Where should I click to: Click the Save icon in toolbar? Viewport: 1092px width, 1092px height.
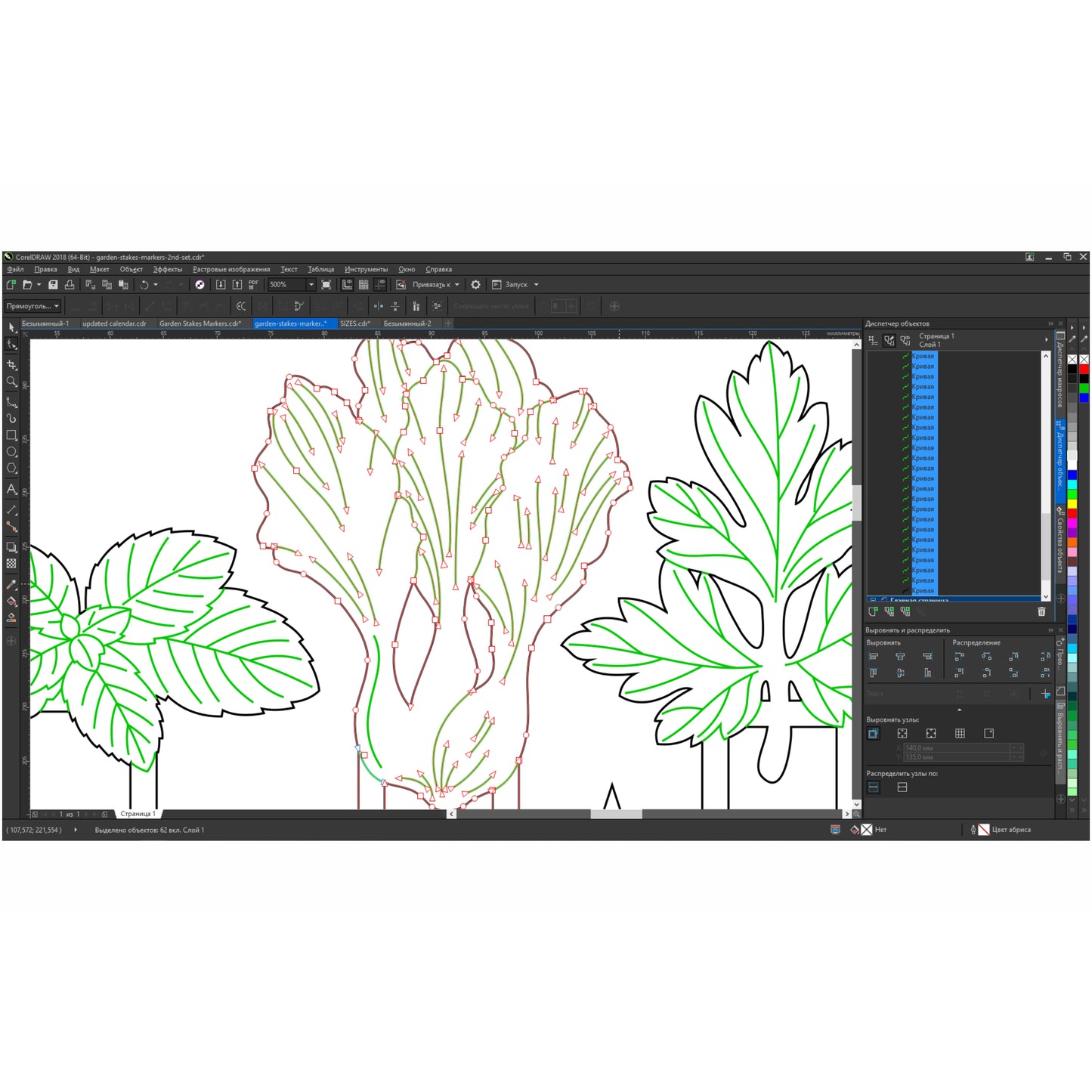point(53,285)
